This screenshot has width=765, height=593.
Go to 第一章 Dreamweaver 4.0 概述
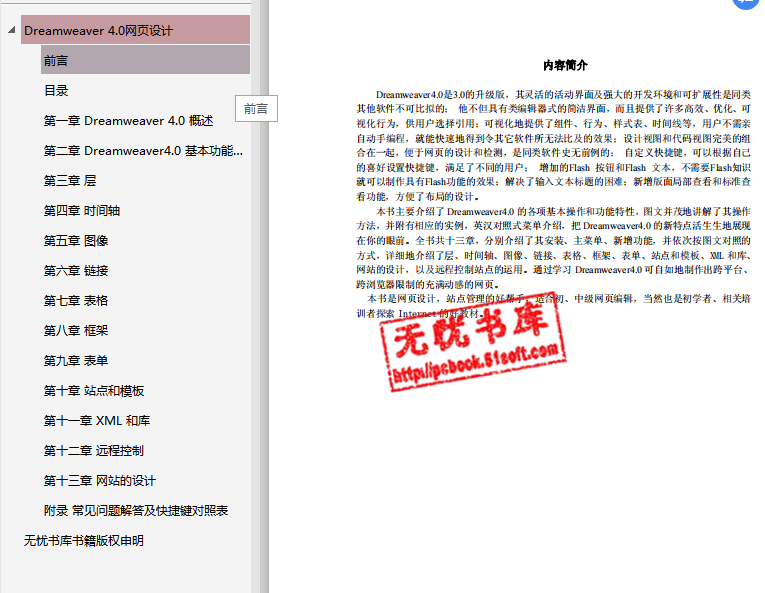point(128,121)
